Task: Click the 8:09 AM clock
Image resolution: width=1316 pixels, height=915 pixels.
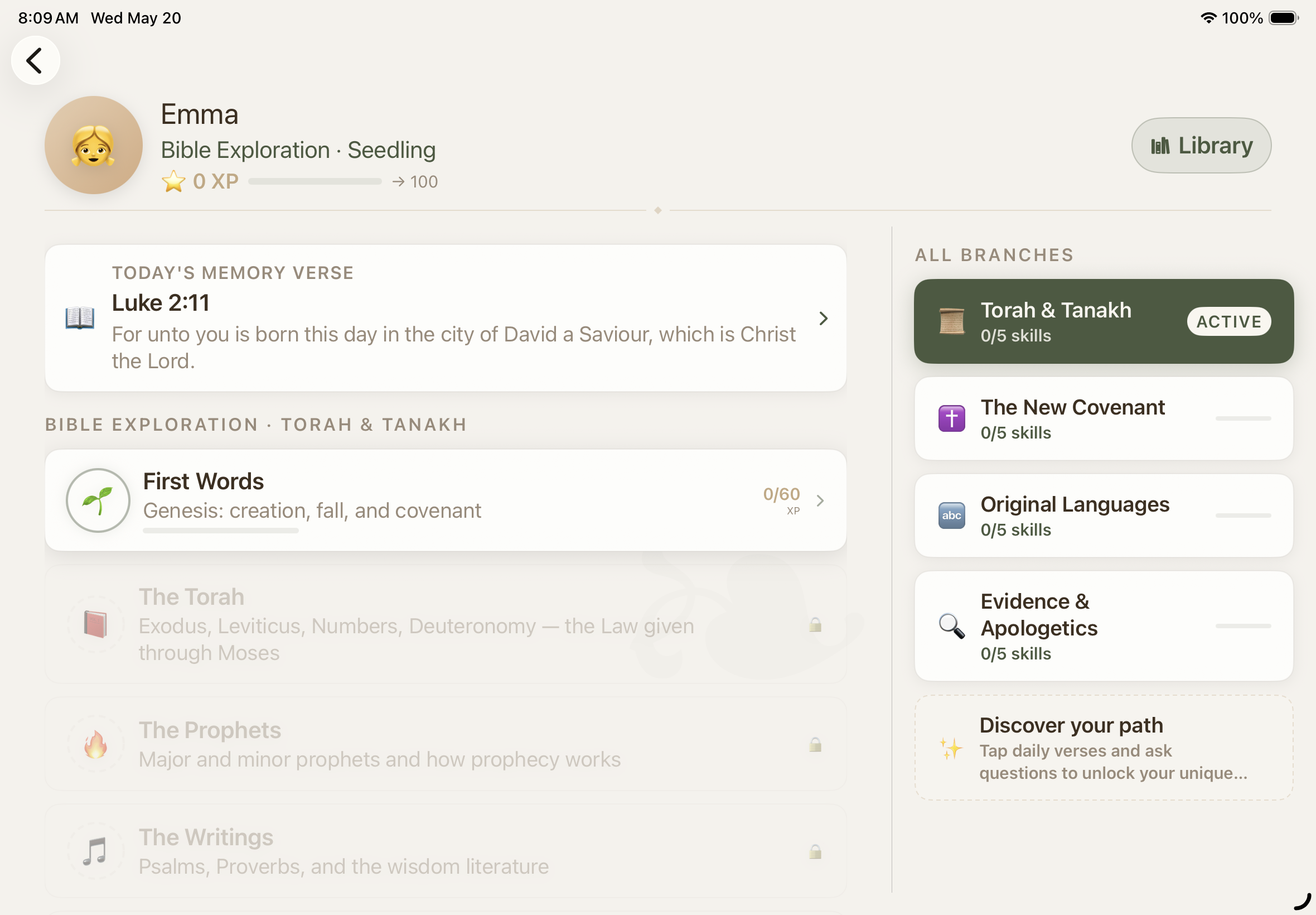Action: point(48,18)
